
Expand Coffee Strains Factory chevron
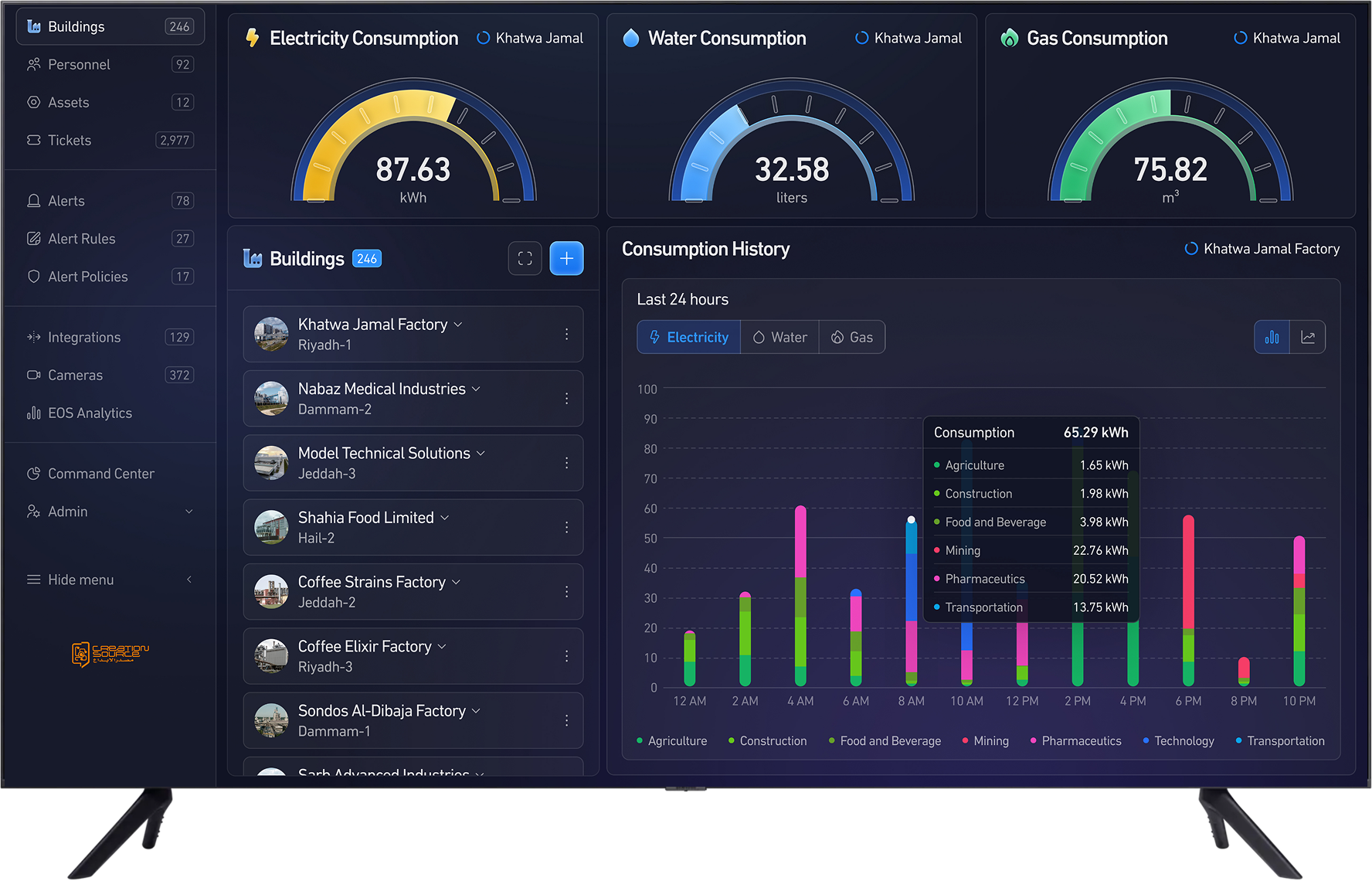457,582
